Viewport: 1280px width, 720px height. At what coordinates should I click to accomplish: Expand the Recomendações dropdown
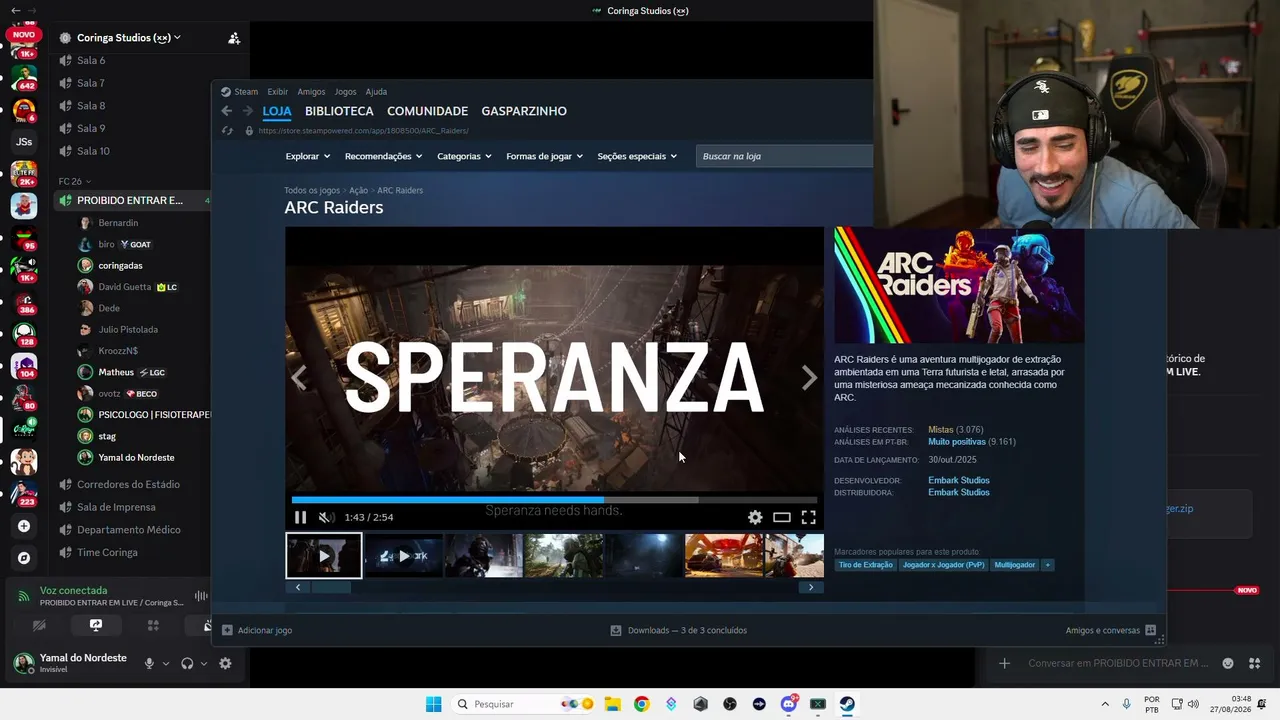[383, 156]
